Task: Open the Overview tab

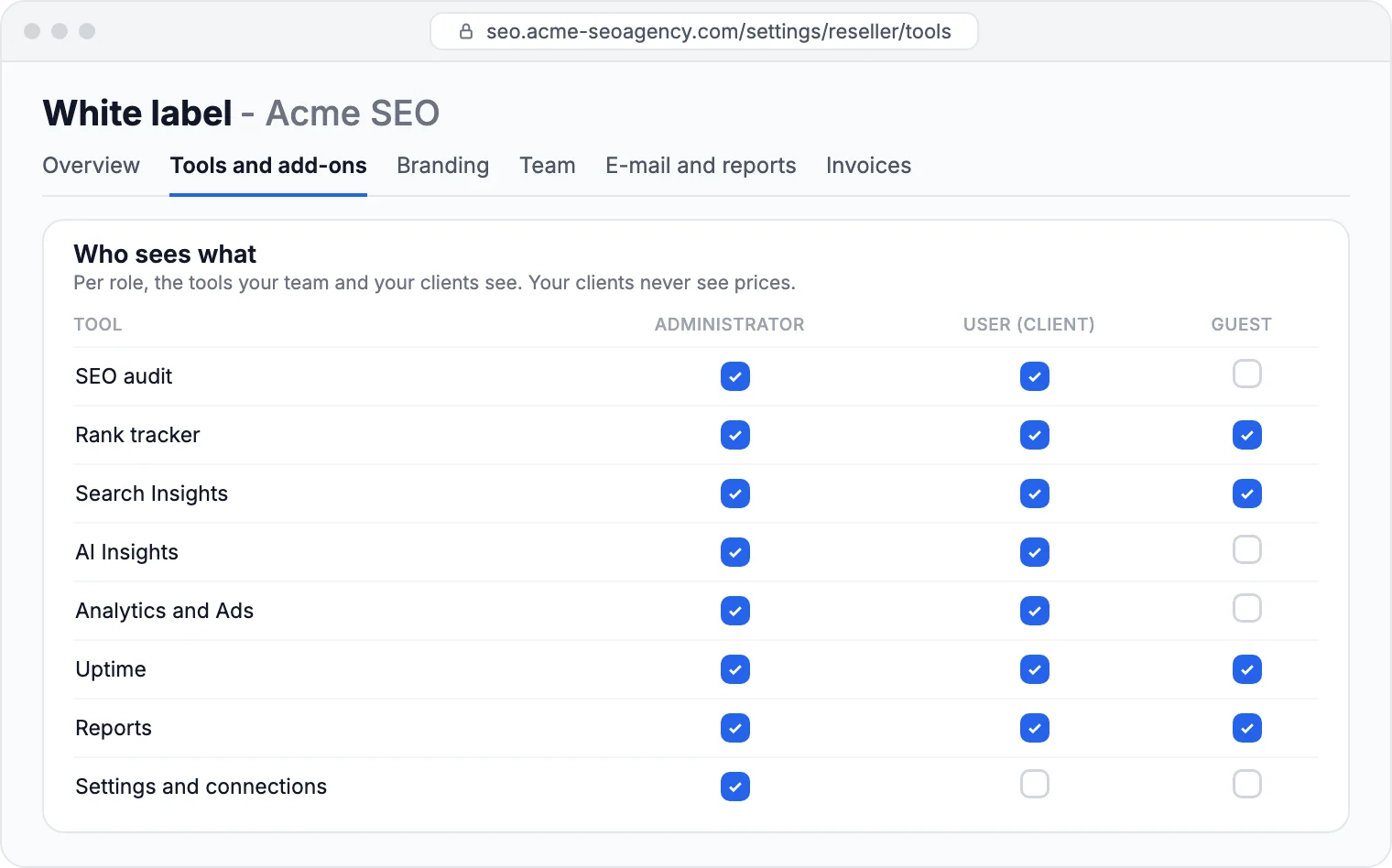Action: 91,166
